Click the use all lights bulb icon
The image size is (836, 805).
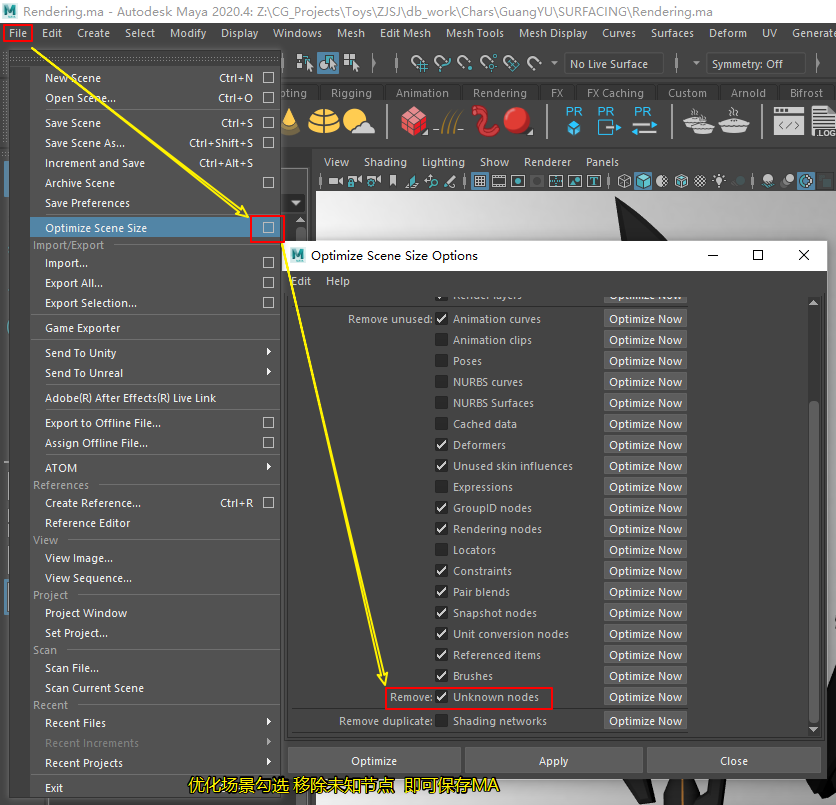719,182
